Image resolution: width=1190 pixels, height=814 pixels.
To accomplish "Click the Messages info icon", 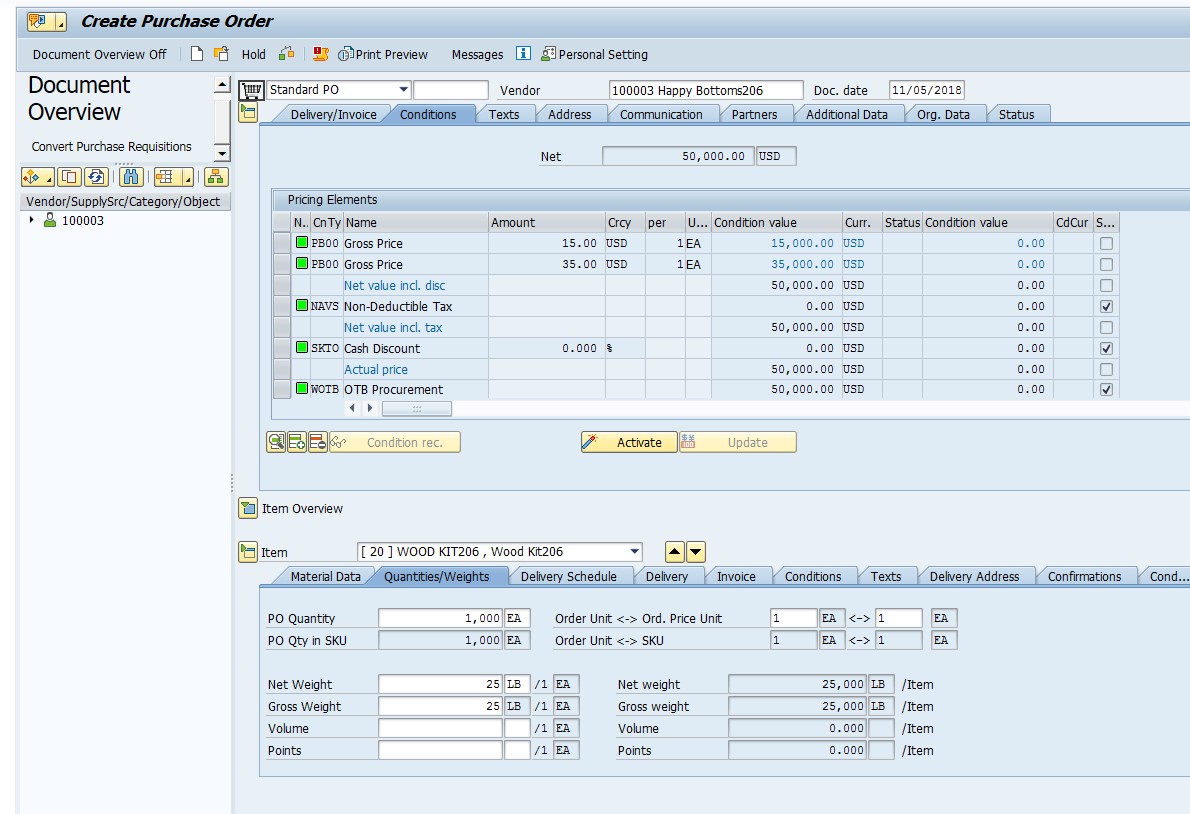I will (x=523, y=54).
